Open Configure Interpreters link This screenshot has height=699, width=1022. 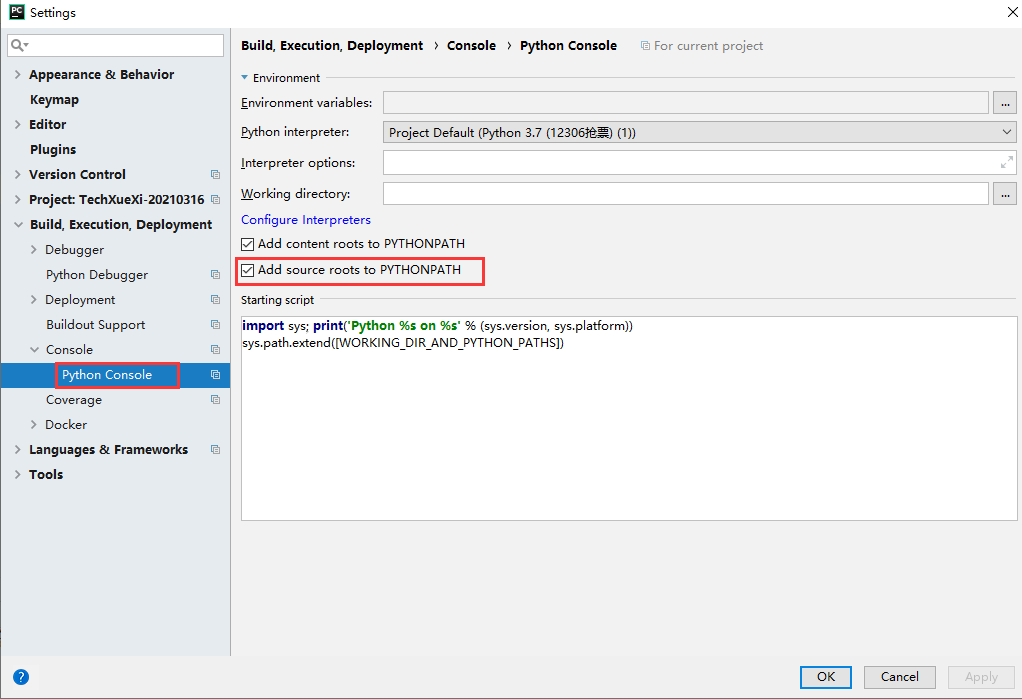pyautogui.click(x=306, y=220)
